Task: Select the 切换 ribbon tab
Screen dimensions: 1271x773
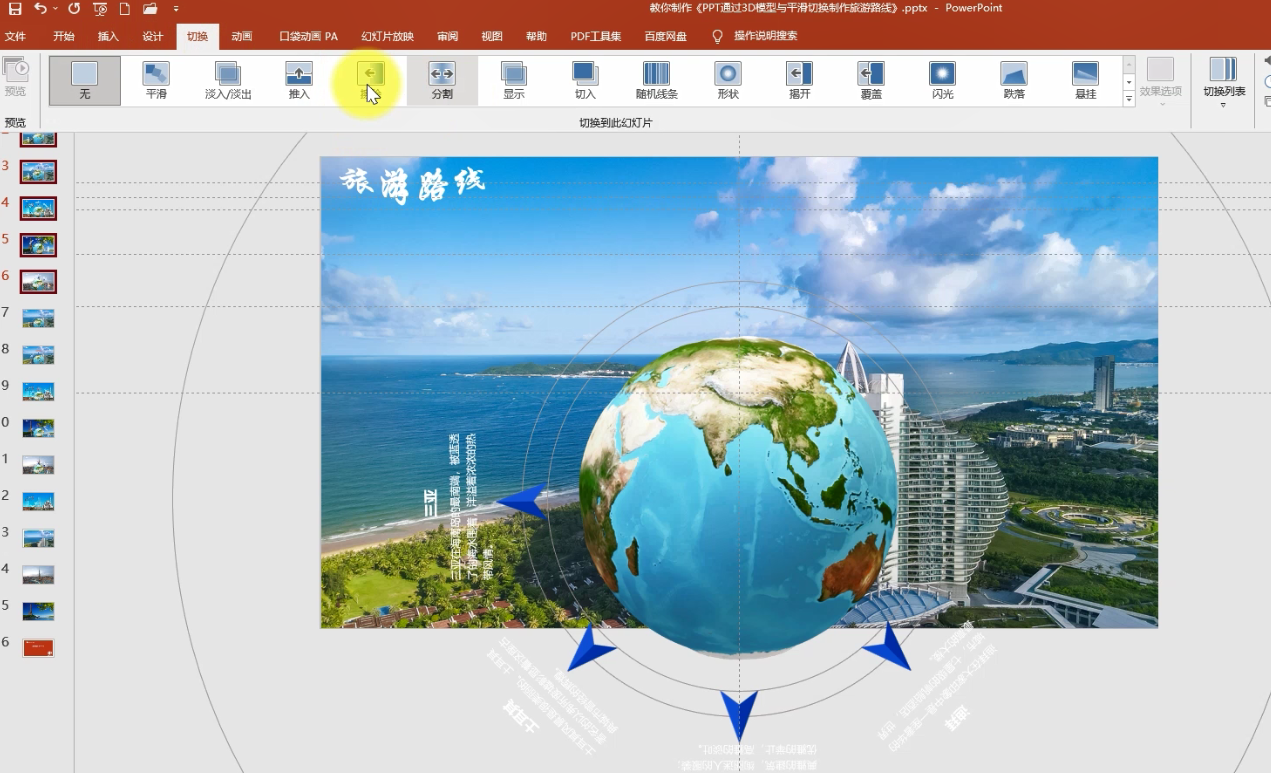Action: (x=198, y=37)
